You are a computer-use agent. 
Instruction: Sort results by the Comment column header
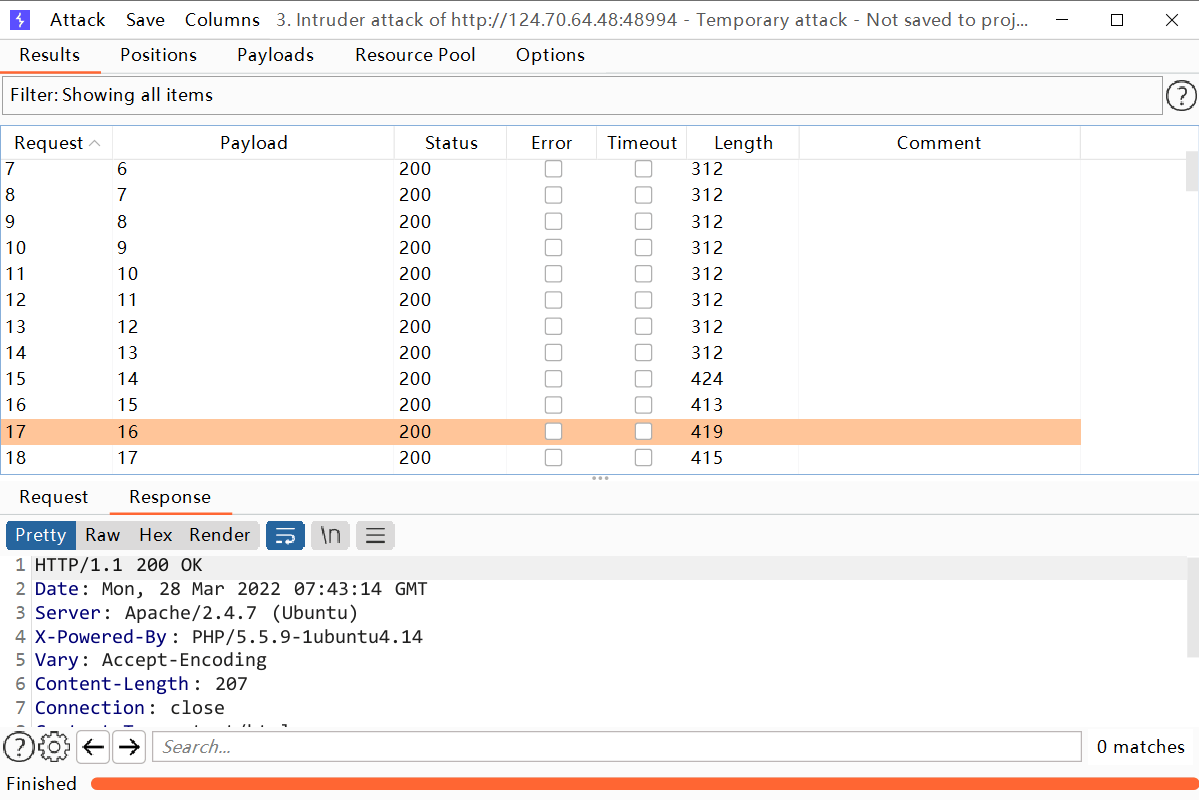pyautogui.click(x=939, y=143)
